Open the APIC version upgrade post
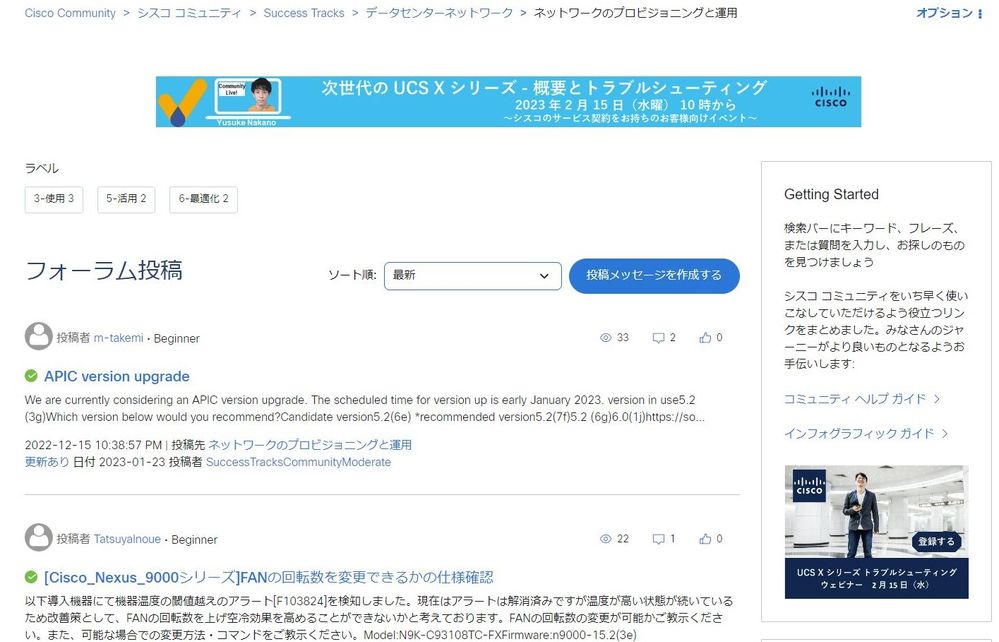Screen dimensions: 999x642 coord(117,376)
